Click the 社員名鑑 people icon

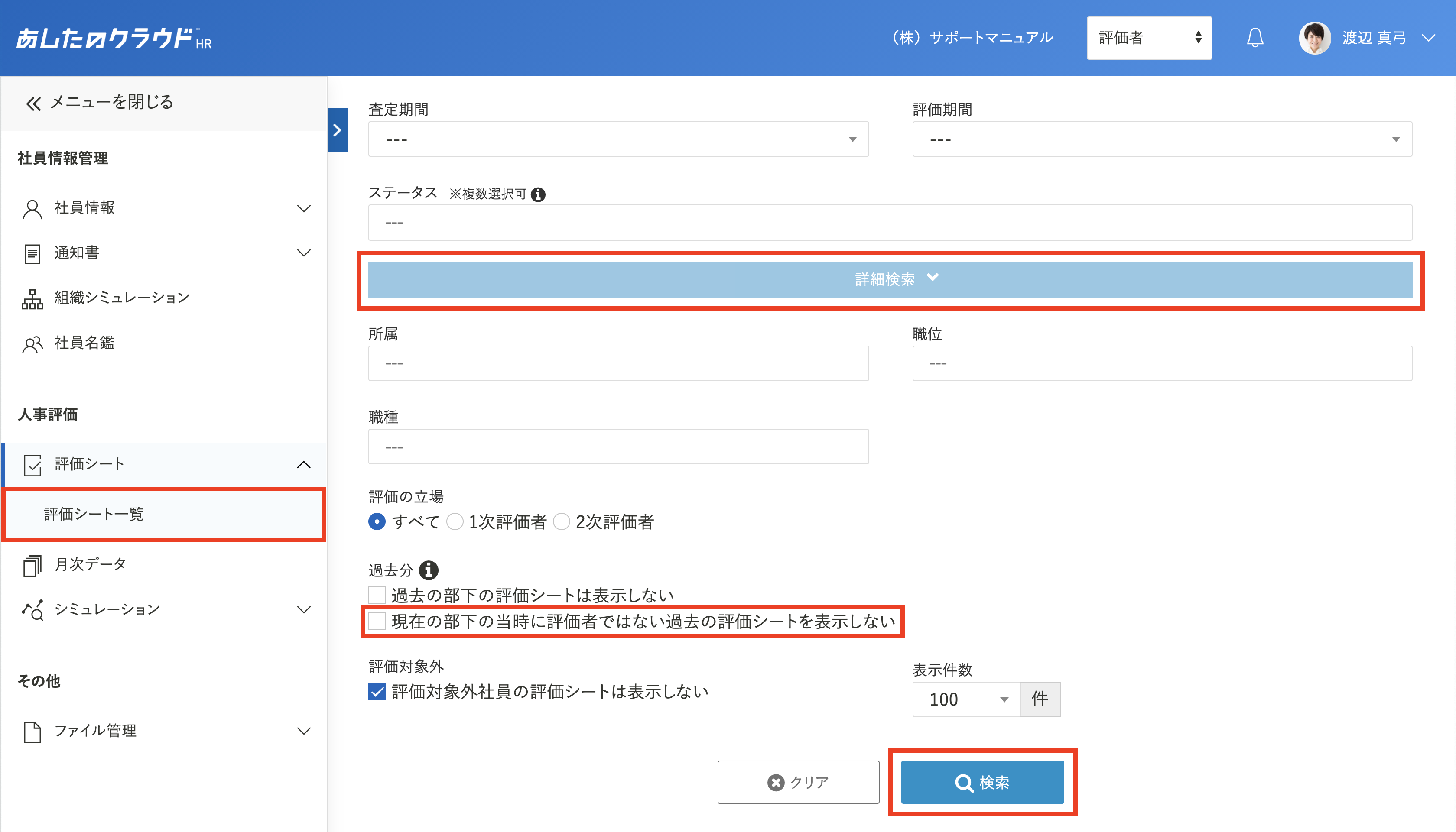32,344
